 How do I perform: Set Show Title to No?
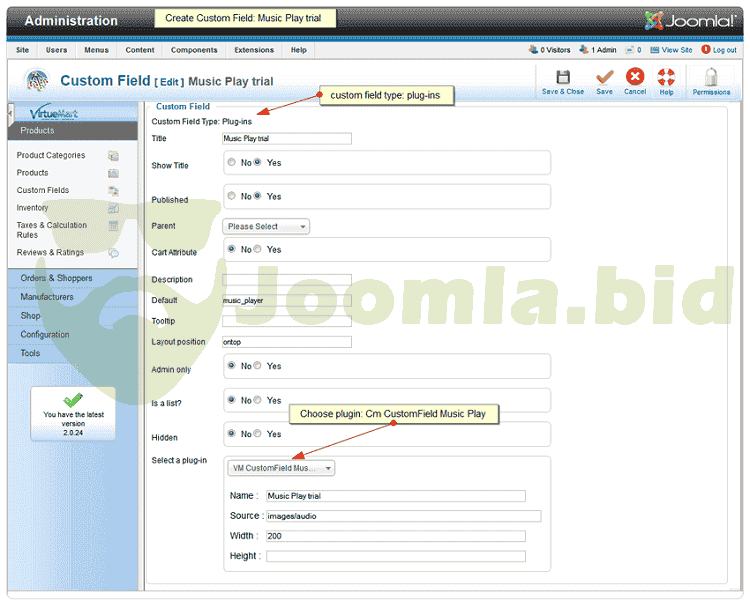[232, 162]
